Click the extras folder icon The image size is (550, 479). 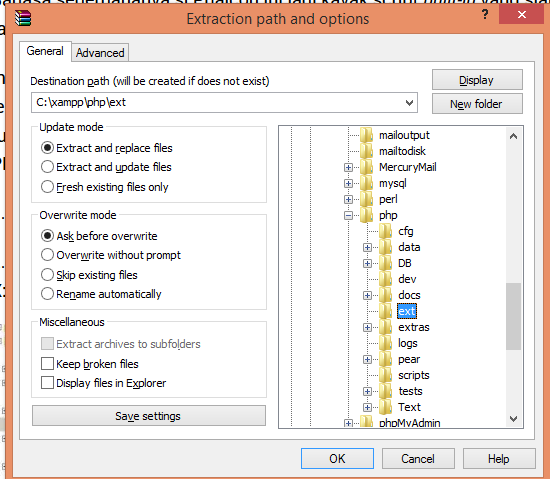385,327
